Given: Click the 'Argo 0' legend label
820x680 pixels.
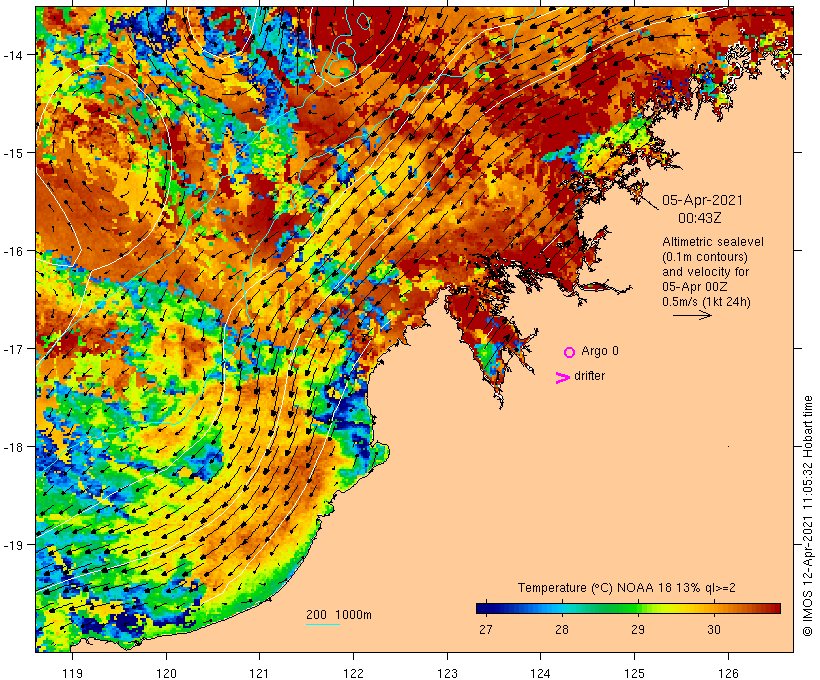Looking at the screenshot, I should [x=600, y=351].
